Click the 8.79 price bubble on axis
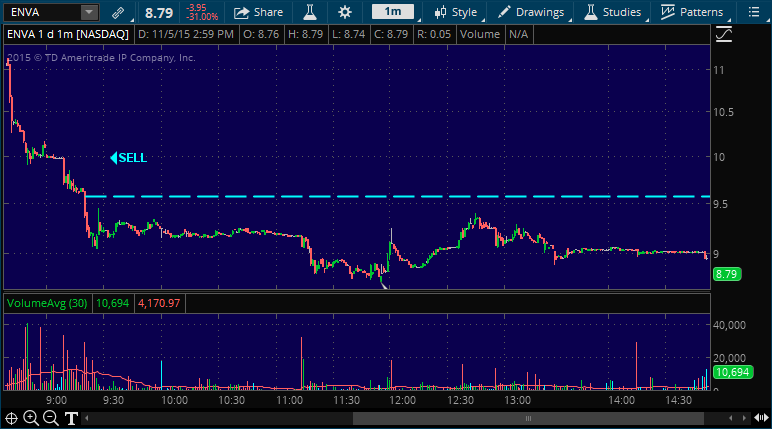Image resolution: width=772 pixels, height=429 pixels. coord(727,274)
